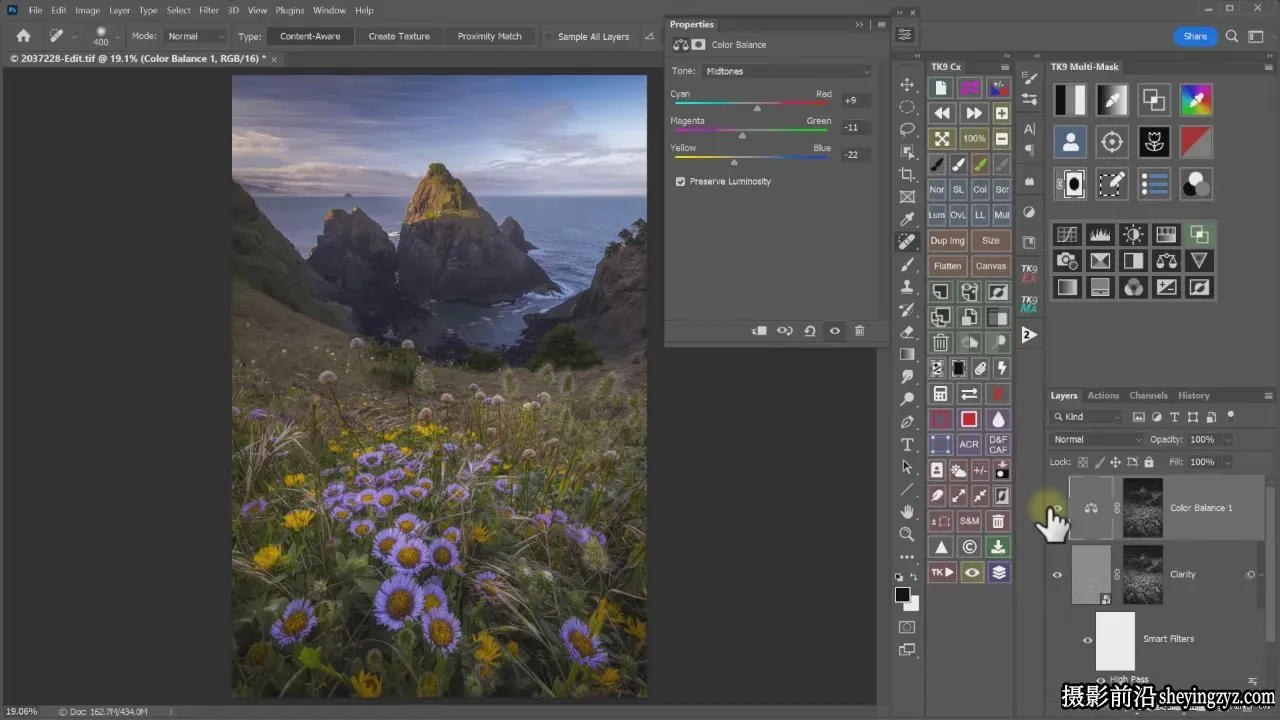Choose Proximity Match type button
Screen dimensions: 1280x720
pos(489,36)
